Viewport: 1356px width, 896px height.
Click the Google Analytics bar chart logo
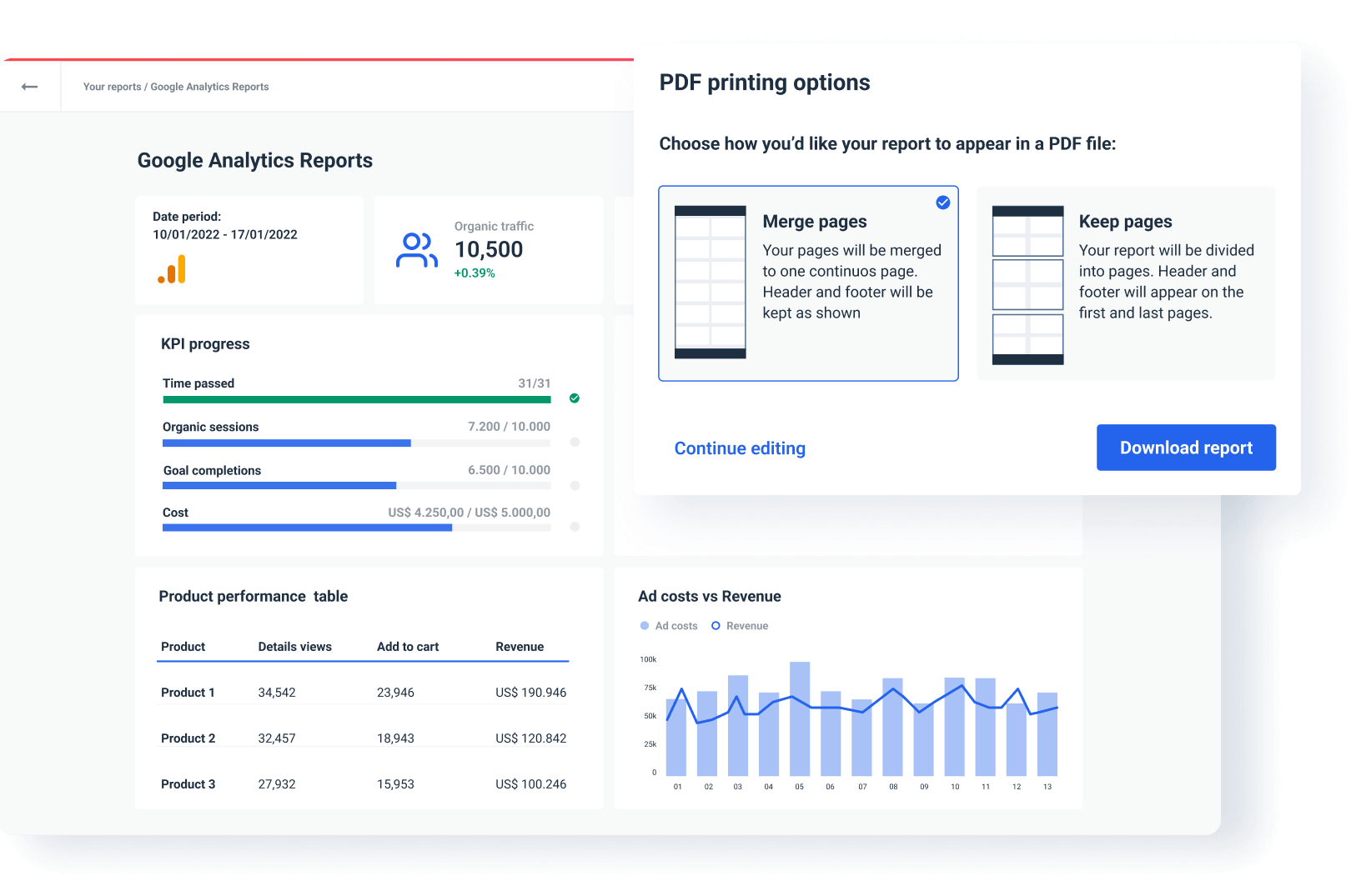[x=172, y=269]
